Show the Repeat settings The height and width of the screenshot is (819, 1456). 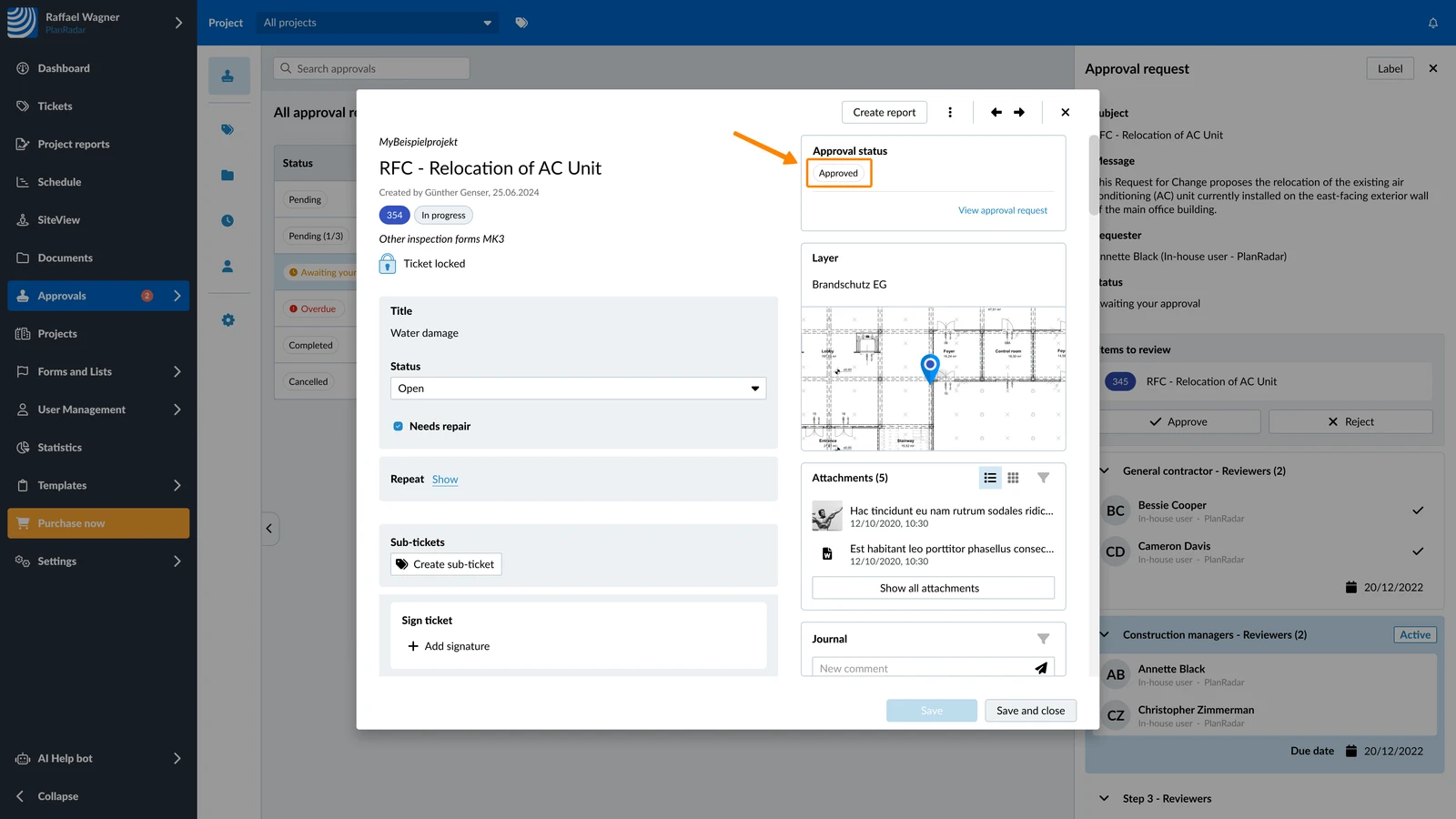pyautogui.click(x=445, y=480)
